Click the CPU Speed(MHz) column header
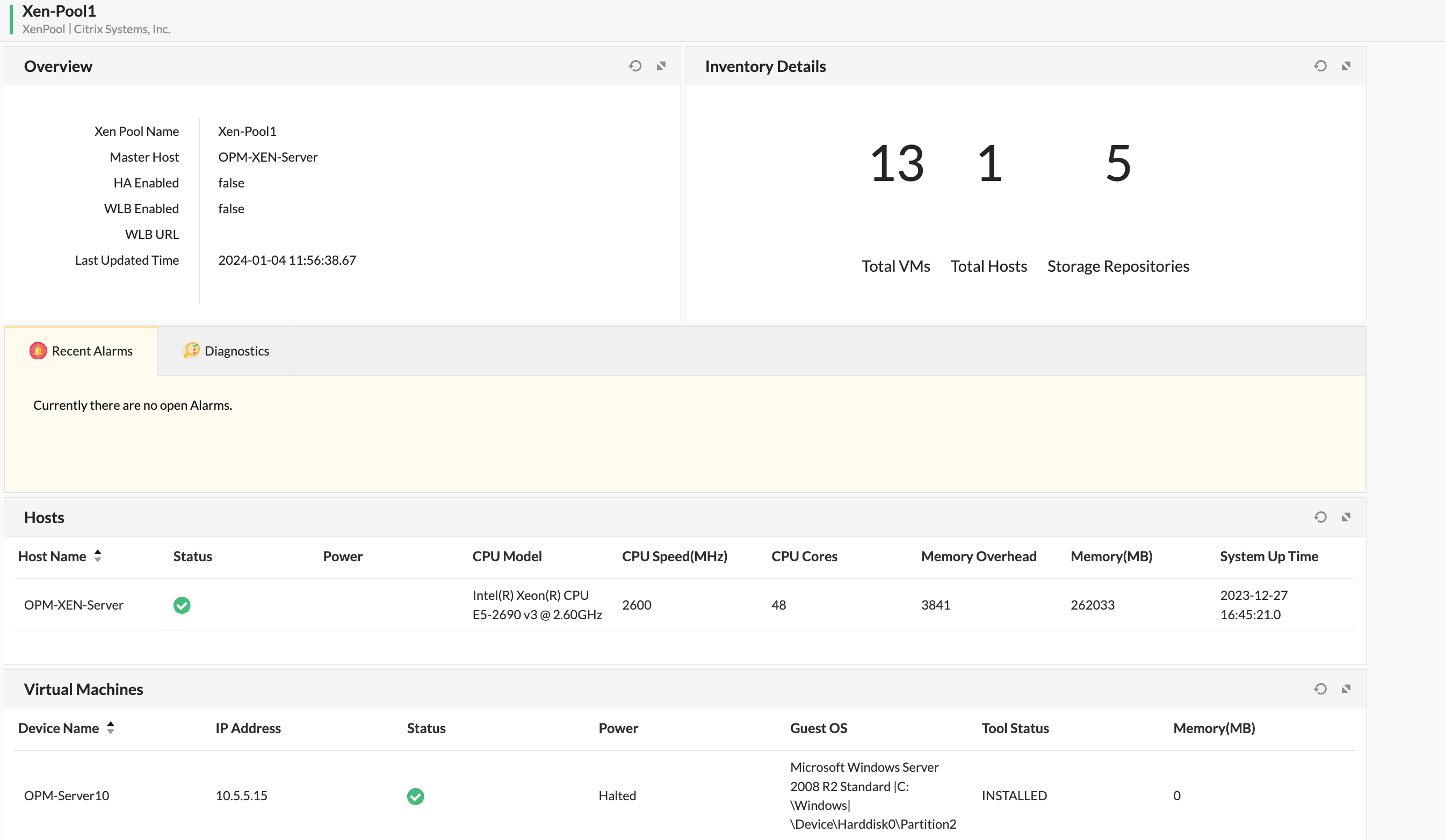The image size is (1445, 840). 674,556
